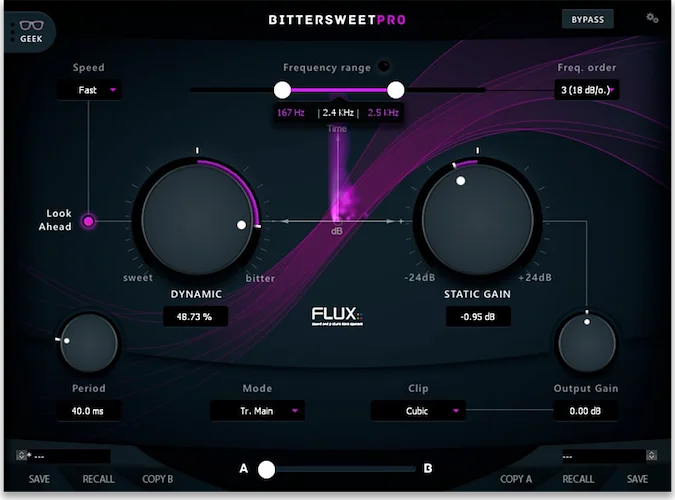Click the 2.5 kHz high frequency value
Viewport: 675px width, 500px height.
pyautogui.click(x=383, y=113)
